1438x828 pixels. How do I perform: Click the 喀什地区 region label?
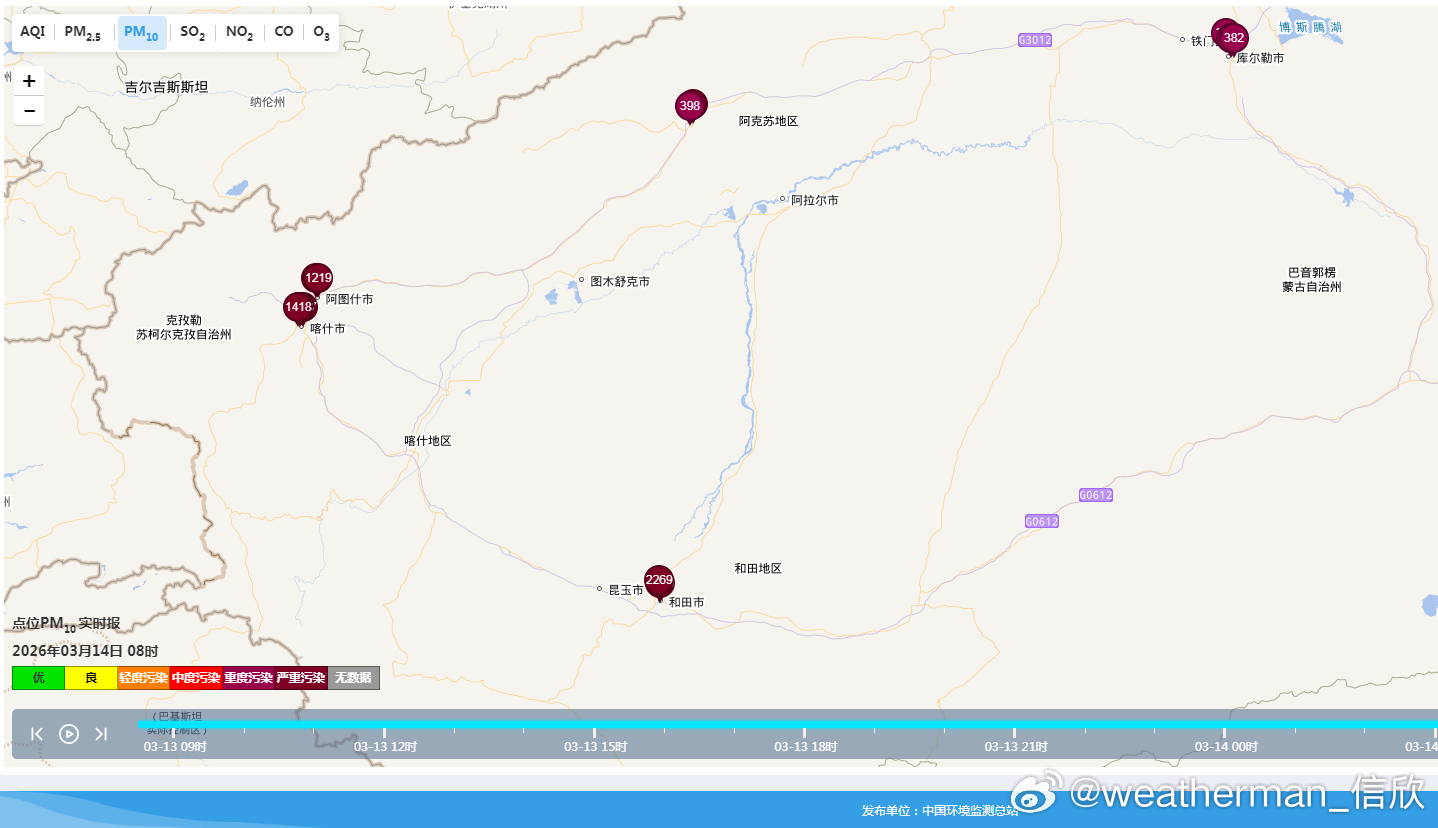click(x=428, y=441)
